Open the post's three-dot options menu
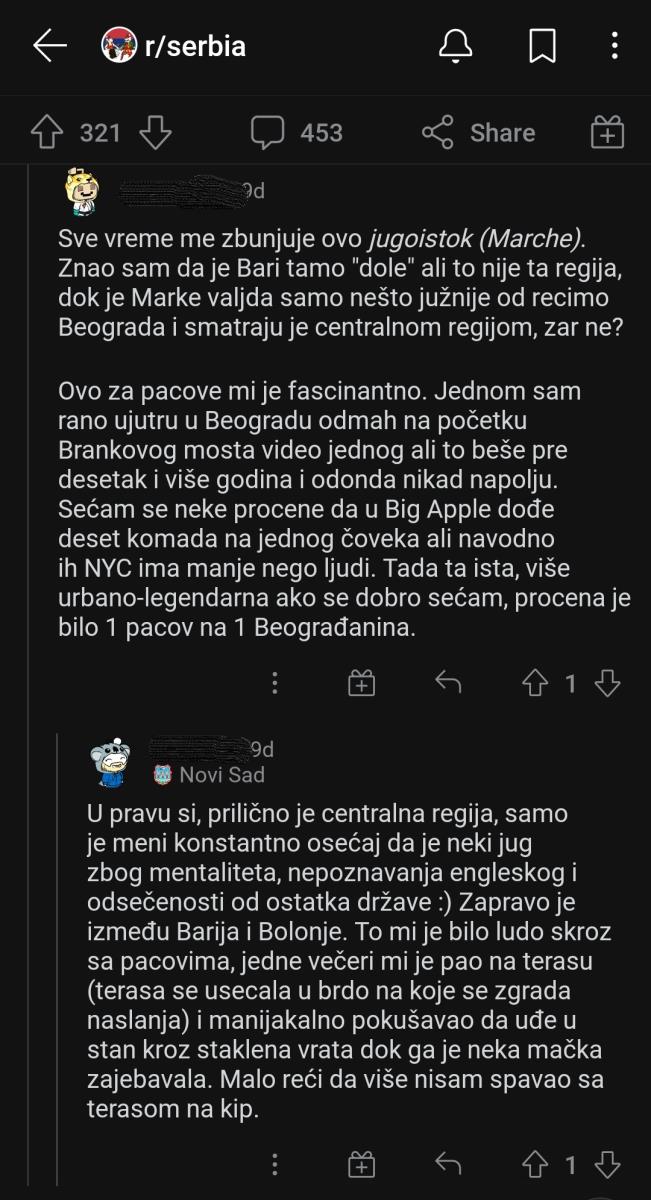The image size is (651, 1200). point(614,46)
